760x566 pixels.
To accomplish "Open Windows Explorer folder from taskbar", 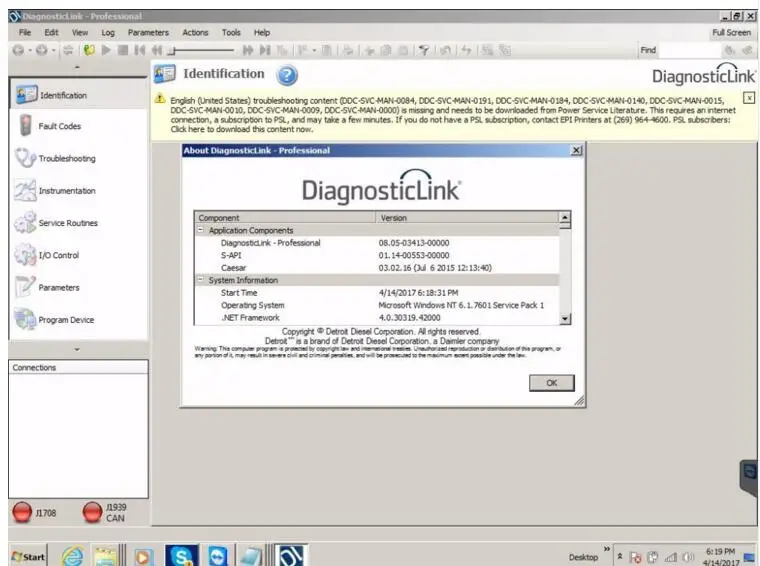I will click(x=105, y=555).
